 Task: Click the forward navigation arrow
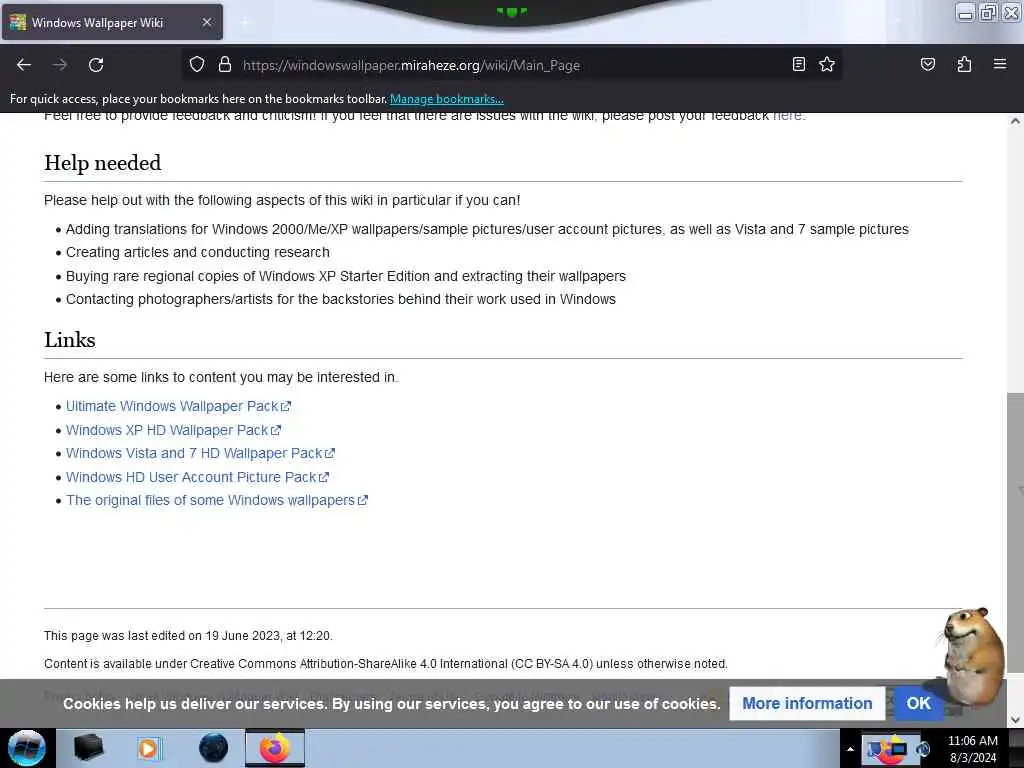60,65
